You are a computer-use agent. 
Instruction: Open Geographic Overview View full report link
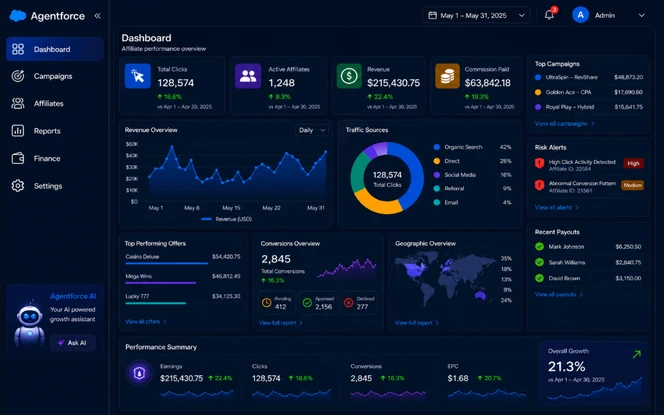[417, 323]
